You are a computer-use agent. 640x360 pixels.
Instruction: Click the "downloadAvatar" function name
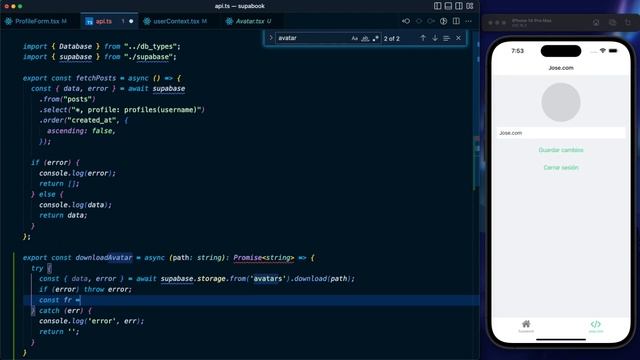tap(104, 258)
